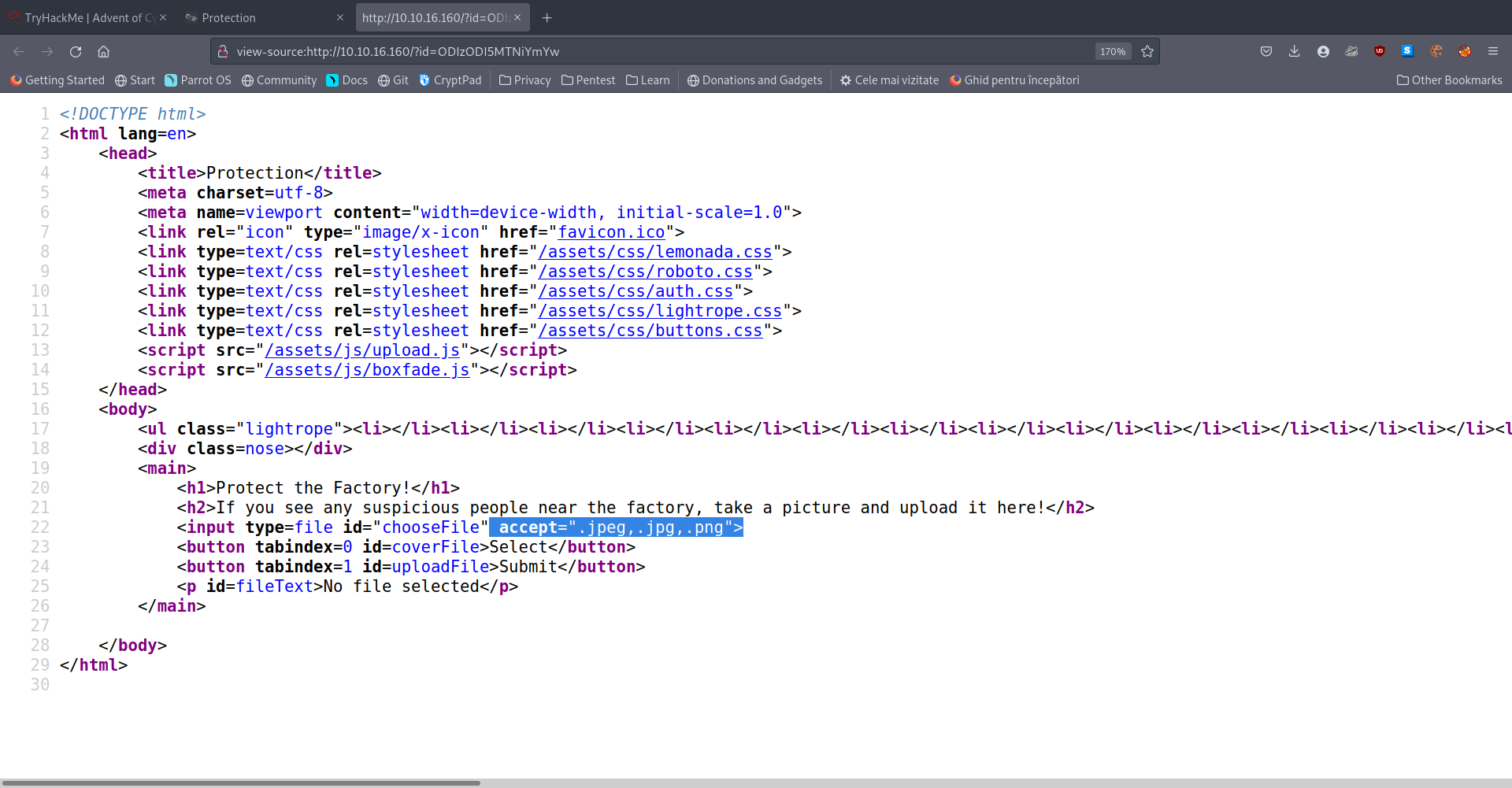
Task: Switch to the TryHackMe Advent tab
Action: 83,17
